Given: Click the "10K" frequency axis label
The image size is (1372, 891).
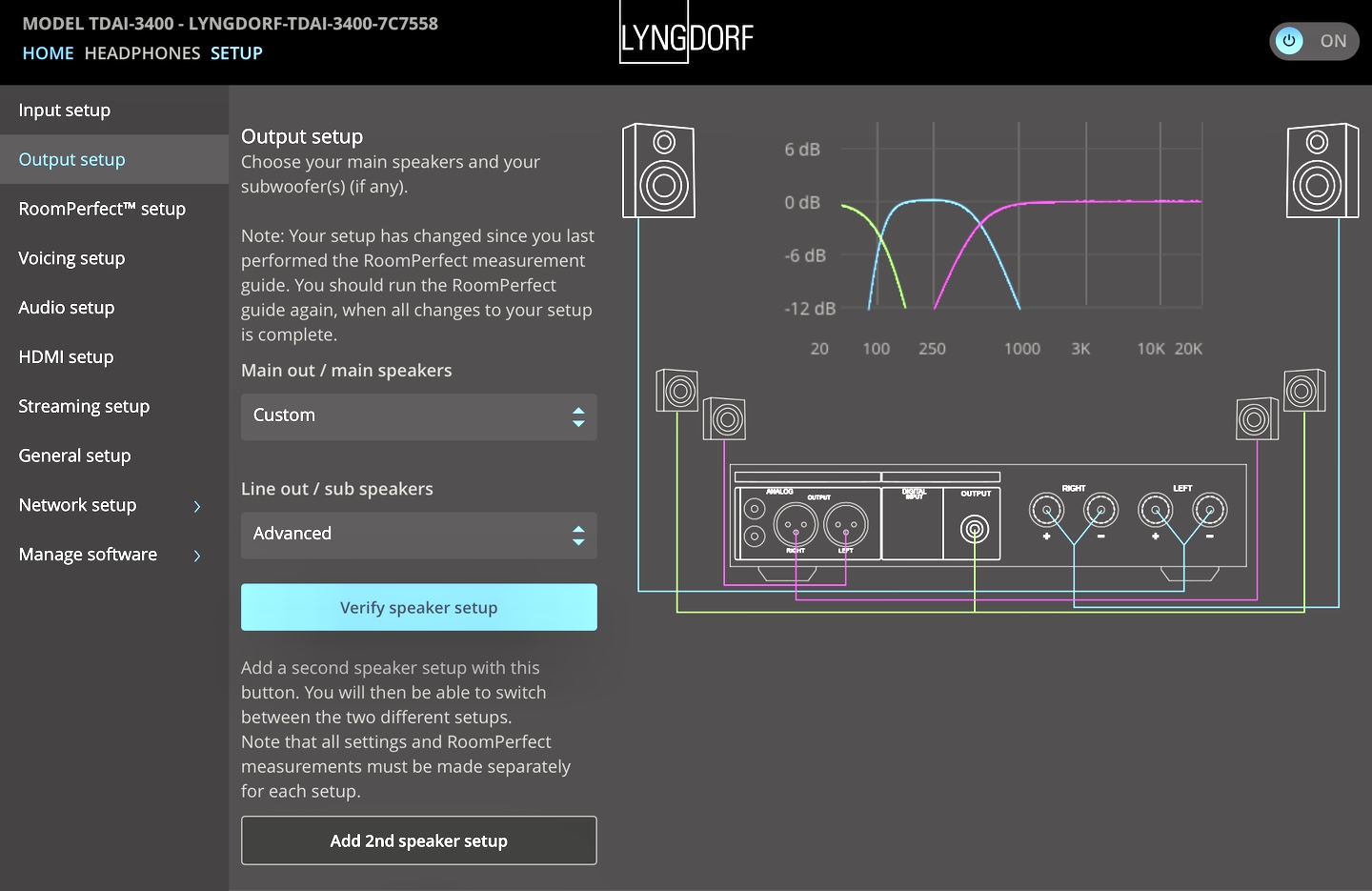Looking at the screenshot, I should click(1151, 349).
